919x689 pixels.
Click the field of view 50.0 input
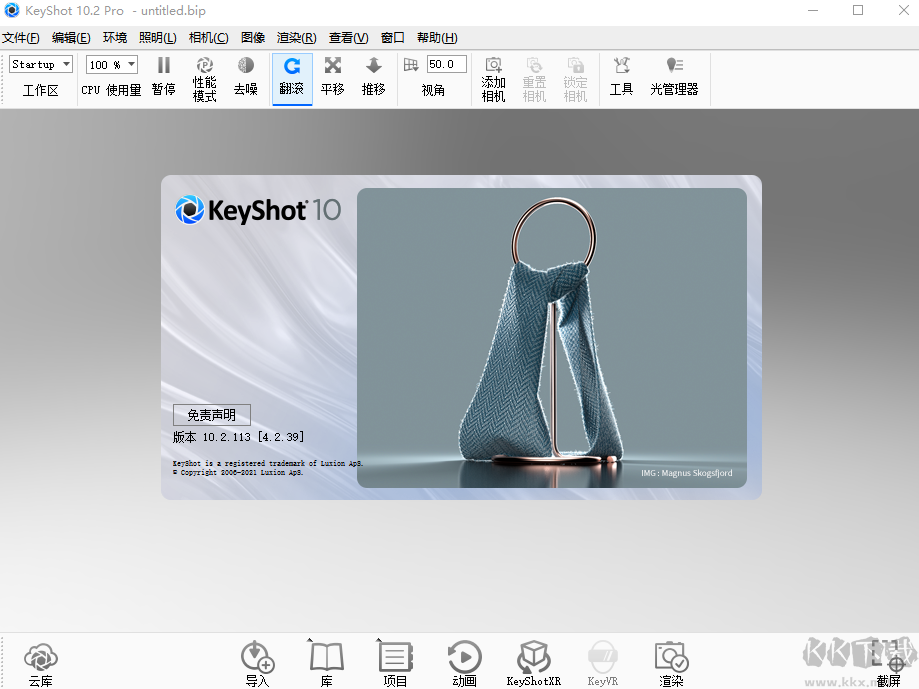[446, 65]
